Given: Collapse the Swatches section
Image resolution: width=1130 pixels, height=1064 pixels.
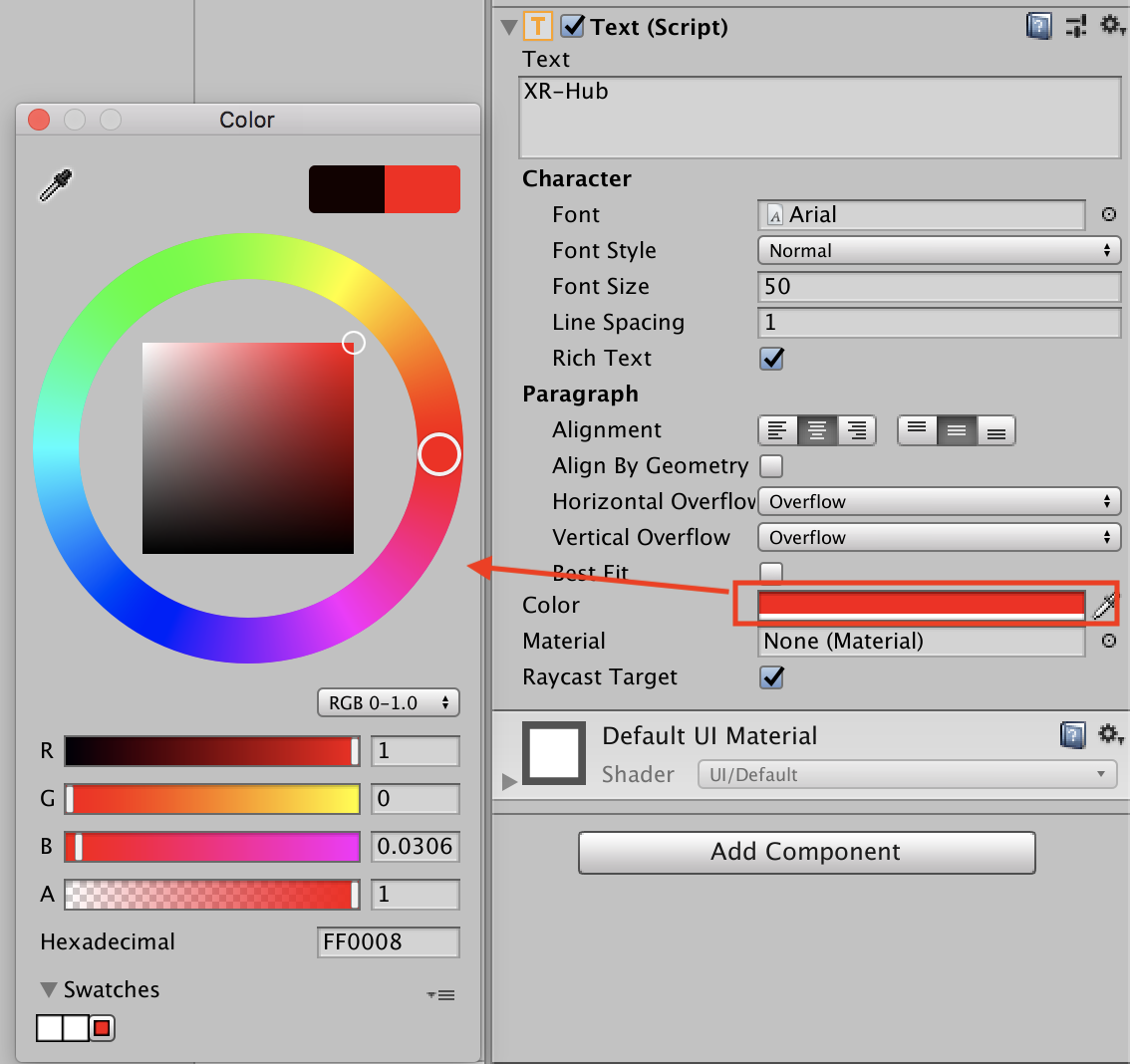Looking at the screenshot, I should pos(47,989).
